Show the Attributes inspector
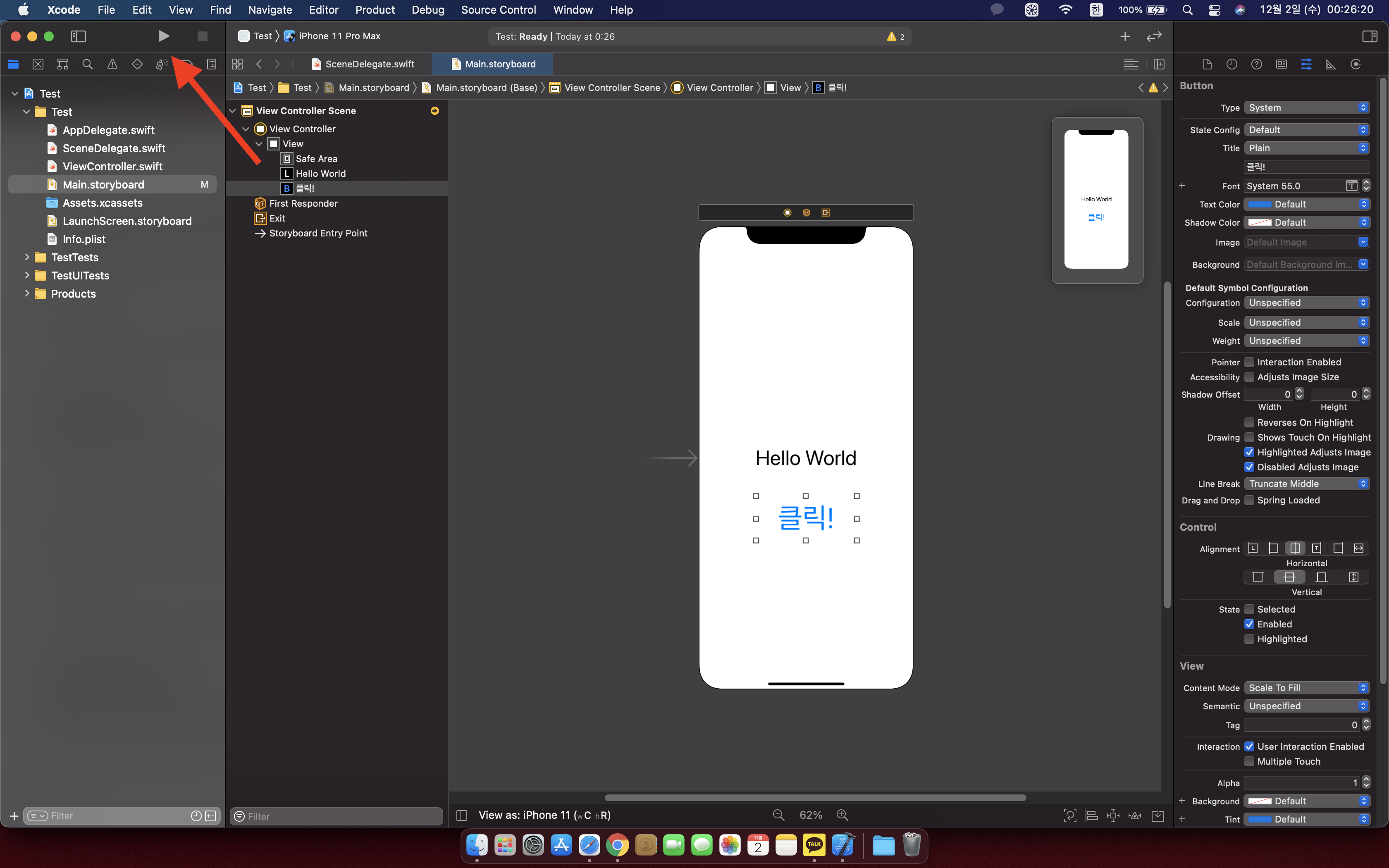Viewport: 1389px width, 868px height. (1306, 64)
